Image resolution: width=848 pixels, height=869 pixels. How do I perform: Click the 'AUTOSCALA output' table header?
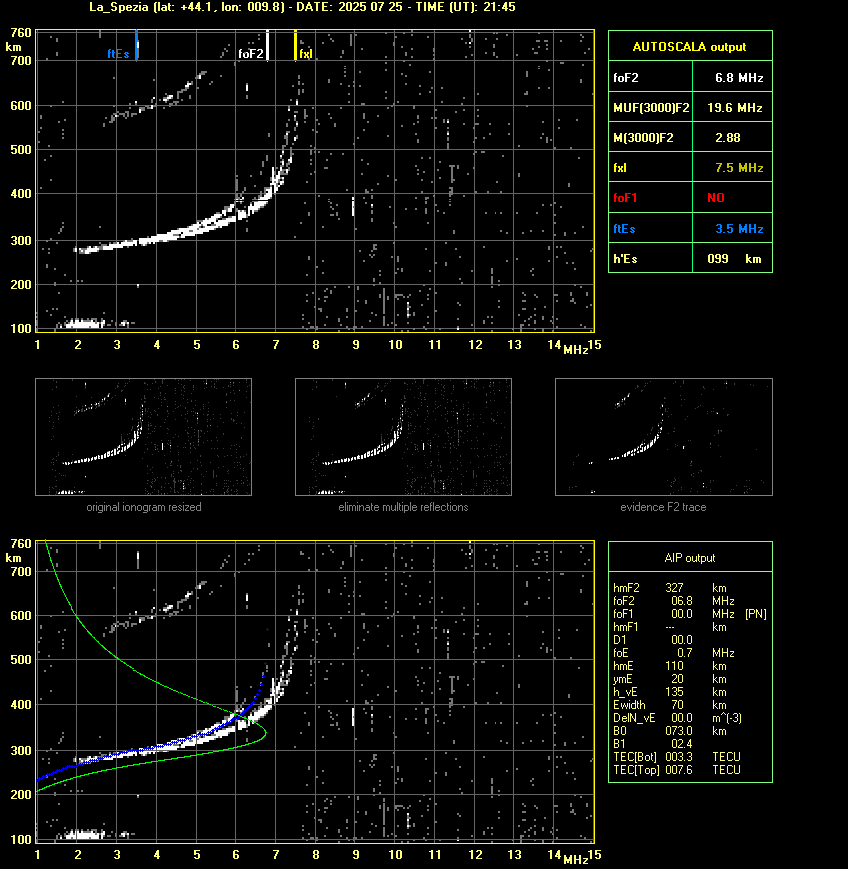click(690, 47)
